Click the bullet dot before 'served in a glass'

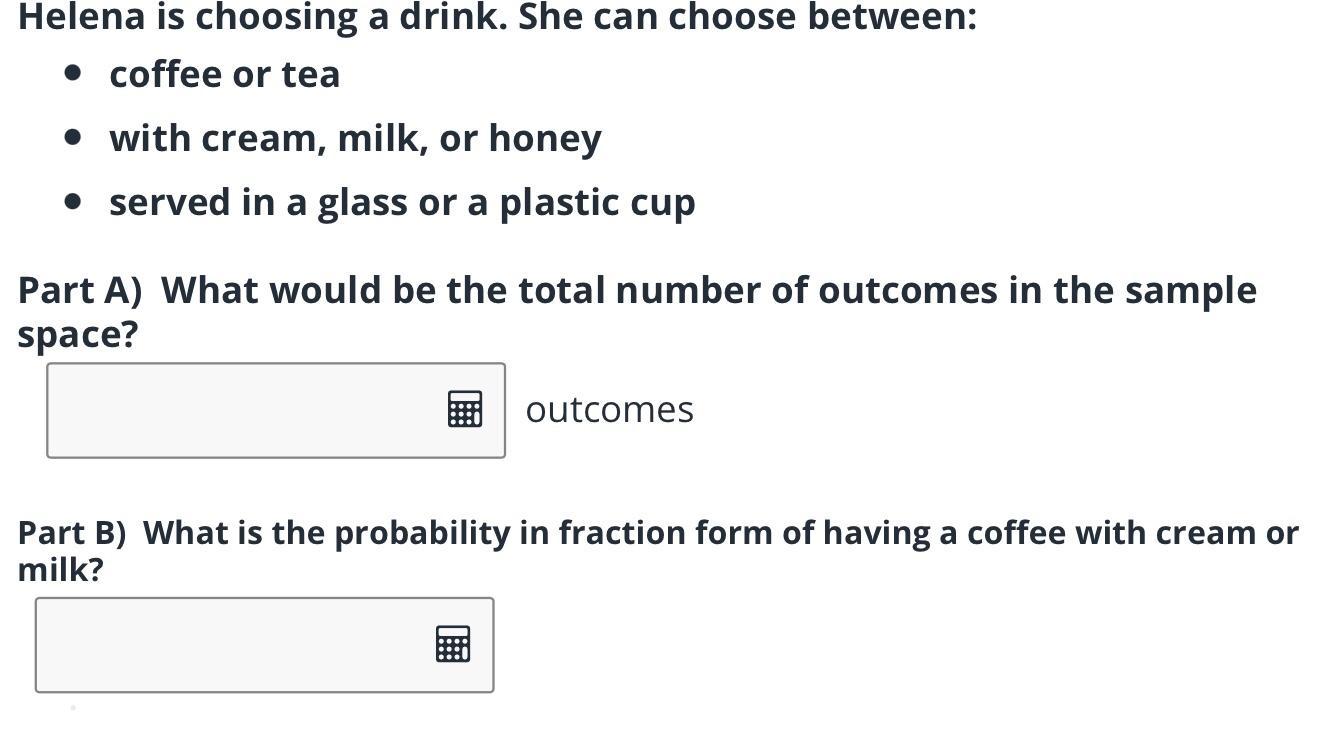tap(72, 201)
